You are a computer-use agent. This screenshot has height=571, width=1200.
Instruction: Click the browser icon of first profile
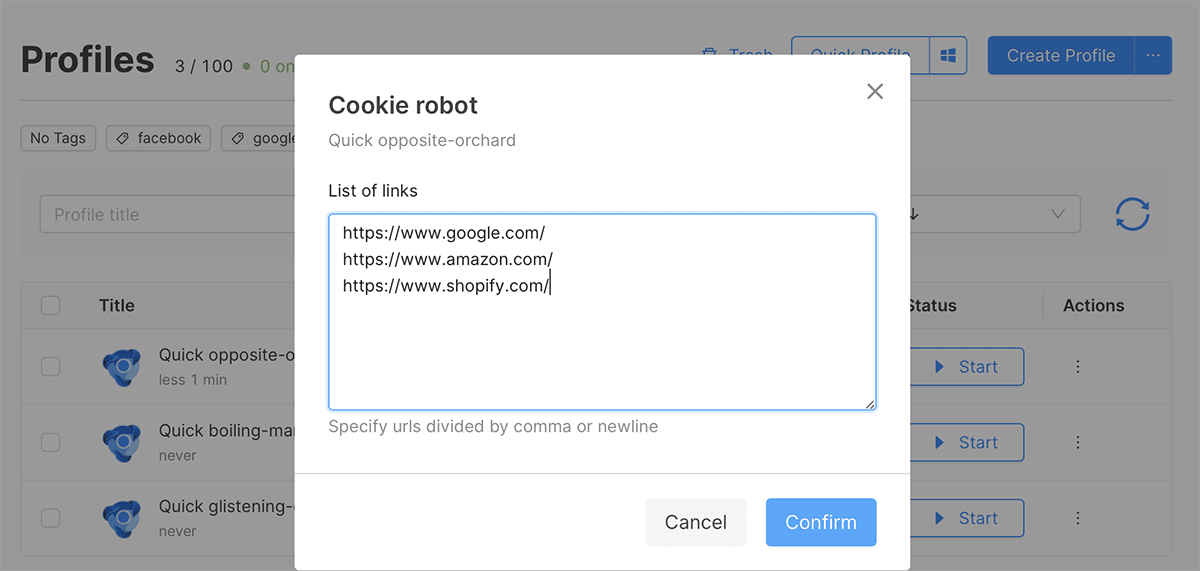tap(122, 367)
